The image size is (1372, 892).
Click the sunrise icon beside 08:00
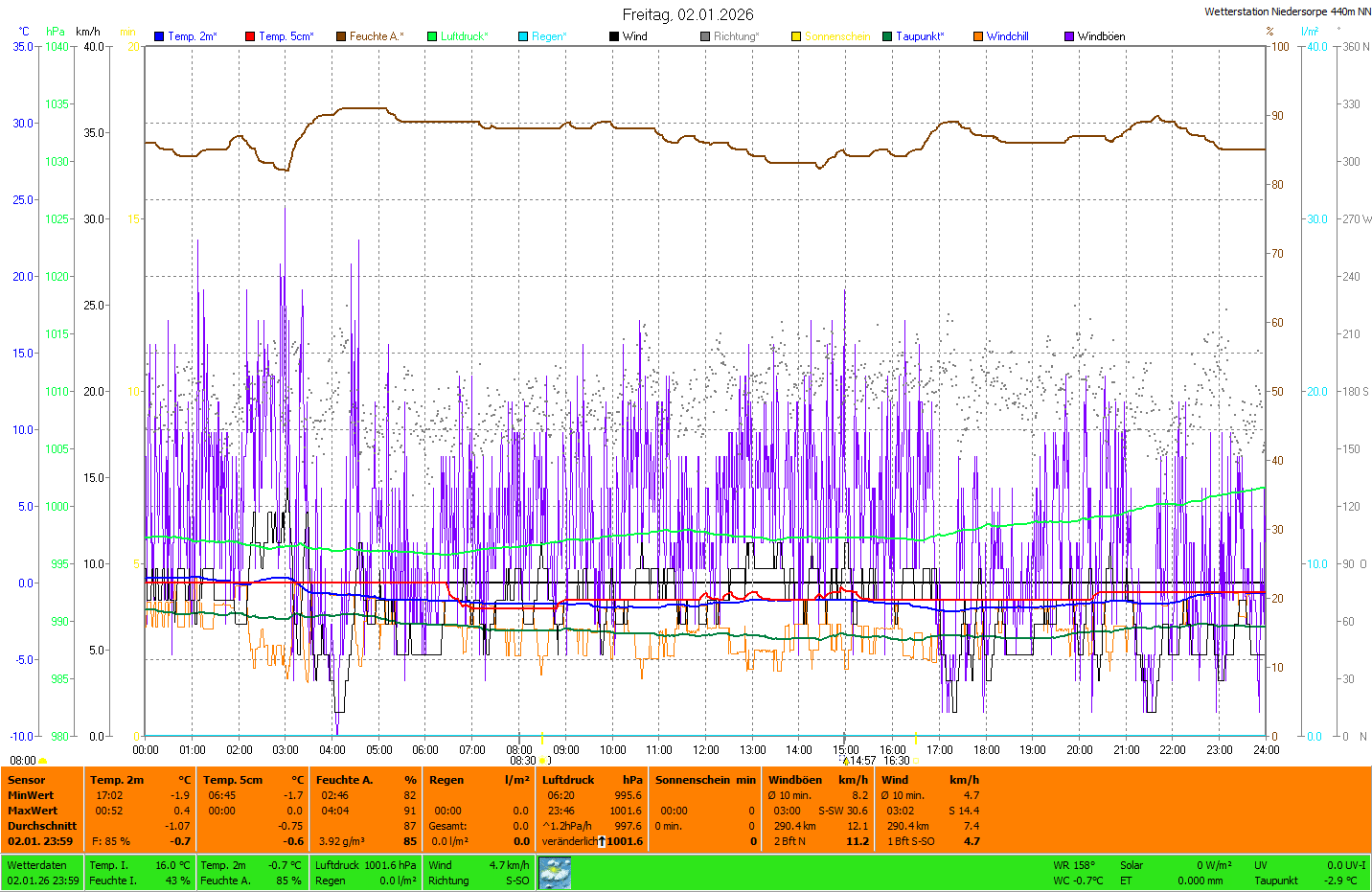(x=42, y=762)
